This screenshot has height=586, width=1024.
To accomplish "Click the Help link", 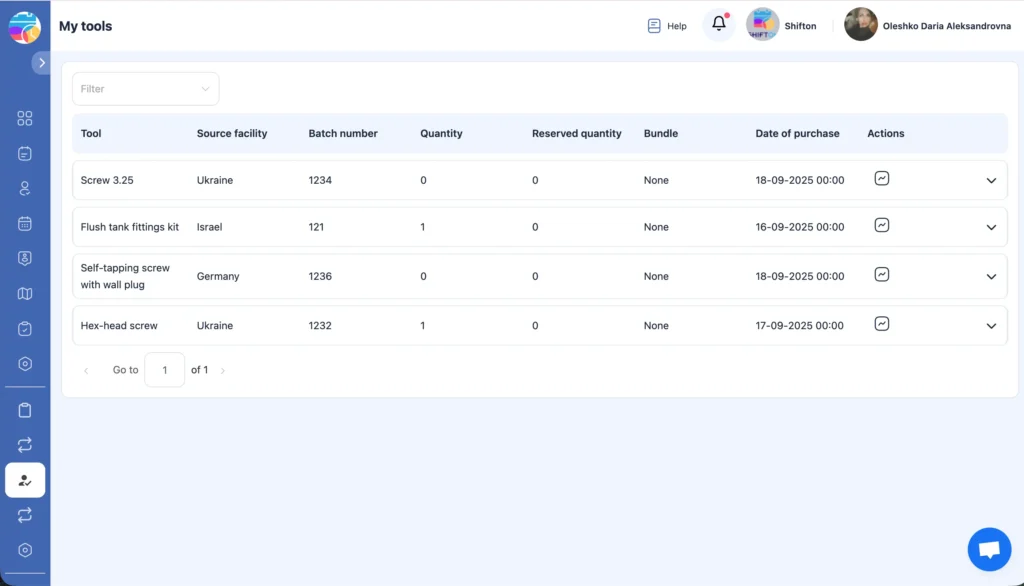I will (x=666, y=25).
